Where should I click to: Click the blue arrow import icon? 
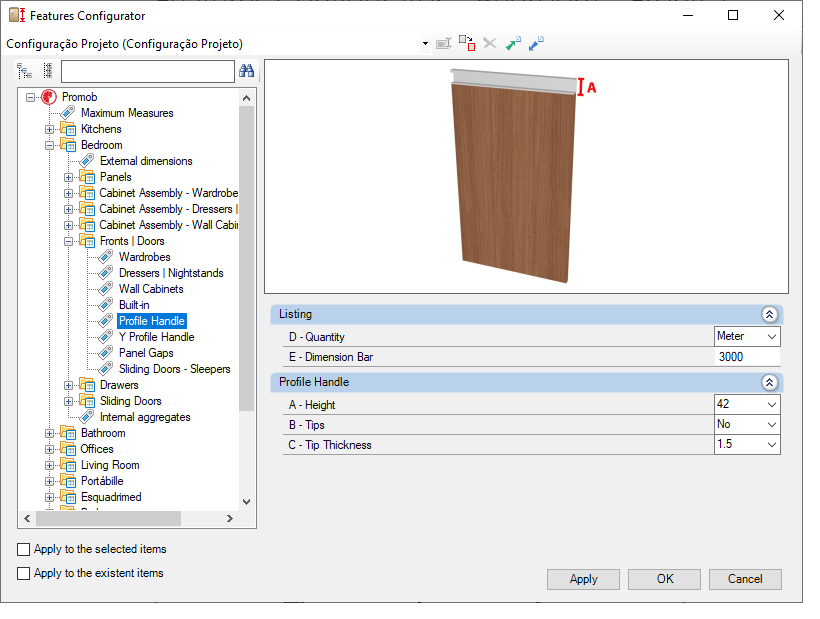tap(536, 43)
